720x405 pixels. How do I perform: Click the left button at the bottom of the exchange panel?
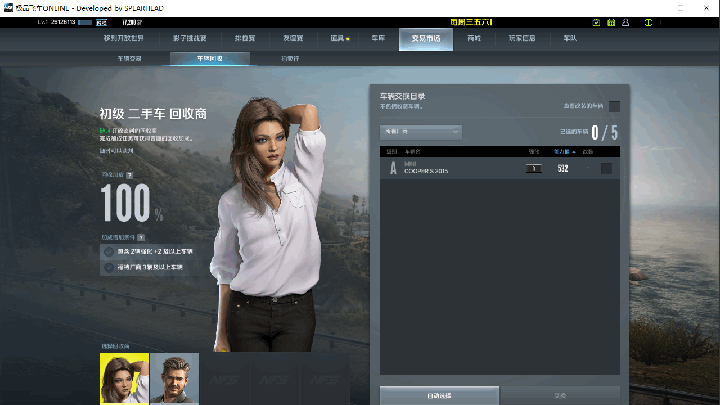point(439,395)
